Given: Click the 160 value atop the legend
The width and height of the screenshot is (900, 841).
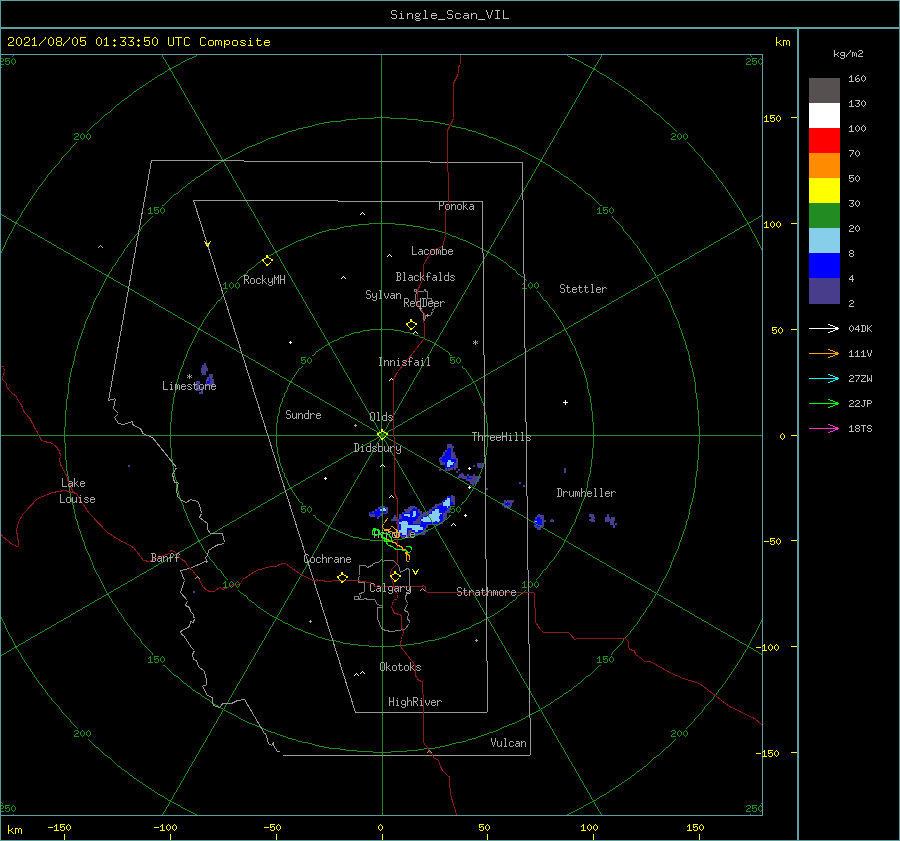Looking at the screenshot, I should click(857, 79).
